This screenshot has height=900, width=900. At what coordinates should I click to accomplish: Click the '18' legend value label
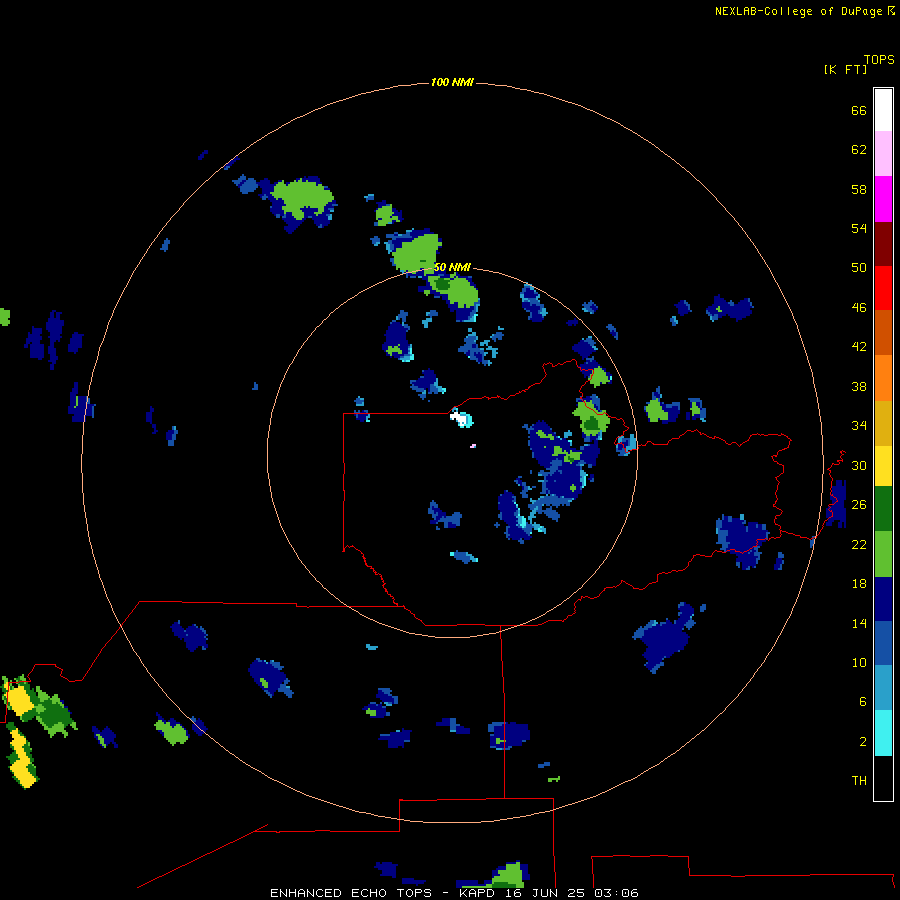[859, 584]
